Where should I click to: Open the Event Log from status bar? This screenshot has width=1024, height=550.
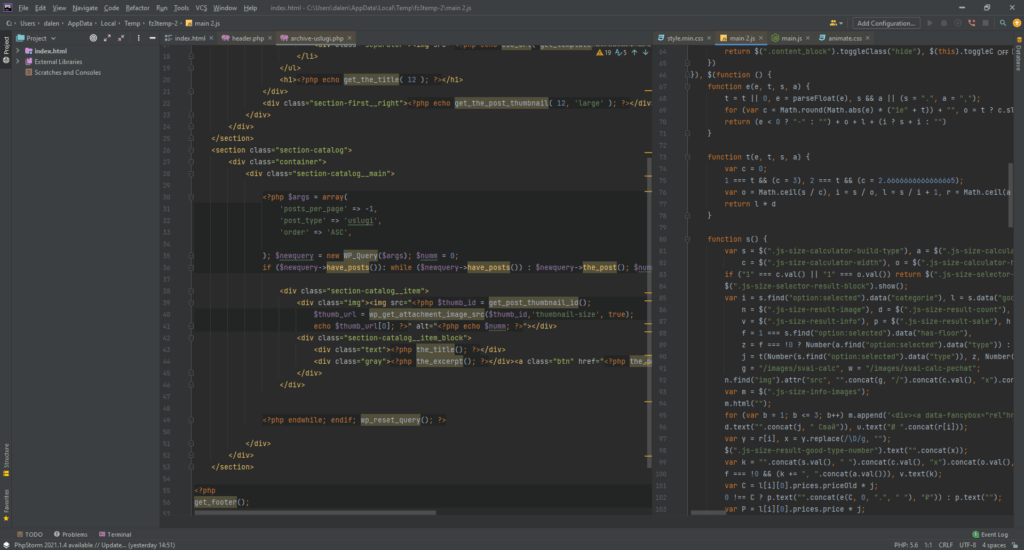click(994, 535)
